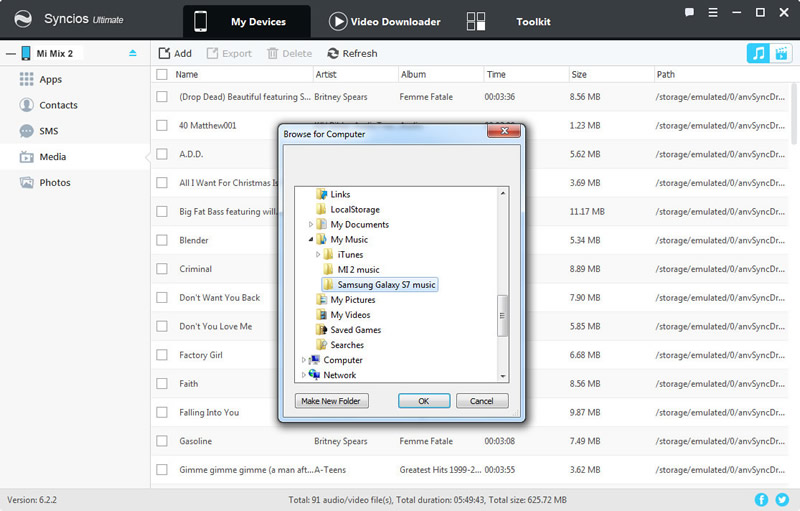Toggle the select-all checkbox in header
This screenshot has height=511, width=800.
click(162, 74)
